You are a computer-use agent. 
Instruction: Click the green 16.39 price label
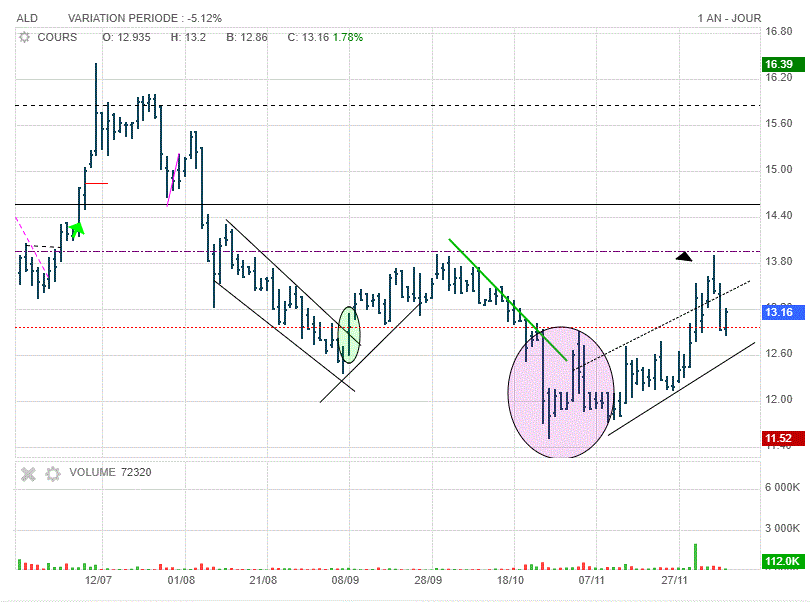783,64
